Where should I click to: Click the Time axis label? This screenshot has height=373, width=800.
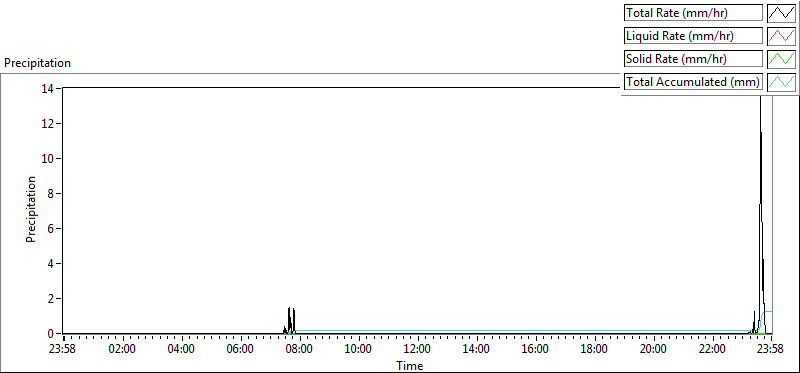point(410,365)
